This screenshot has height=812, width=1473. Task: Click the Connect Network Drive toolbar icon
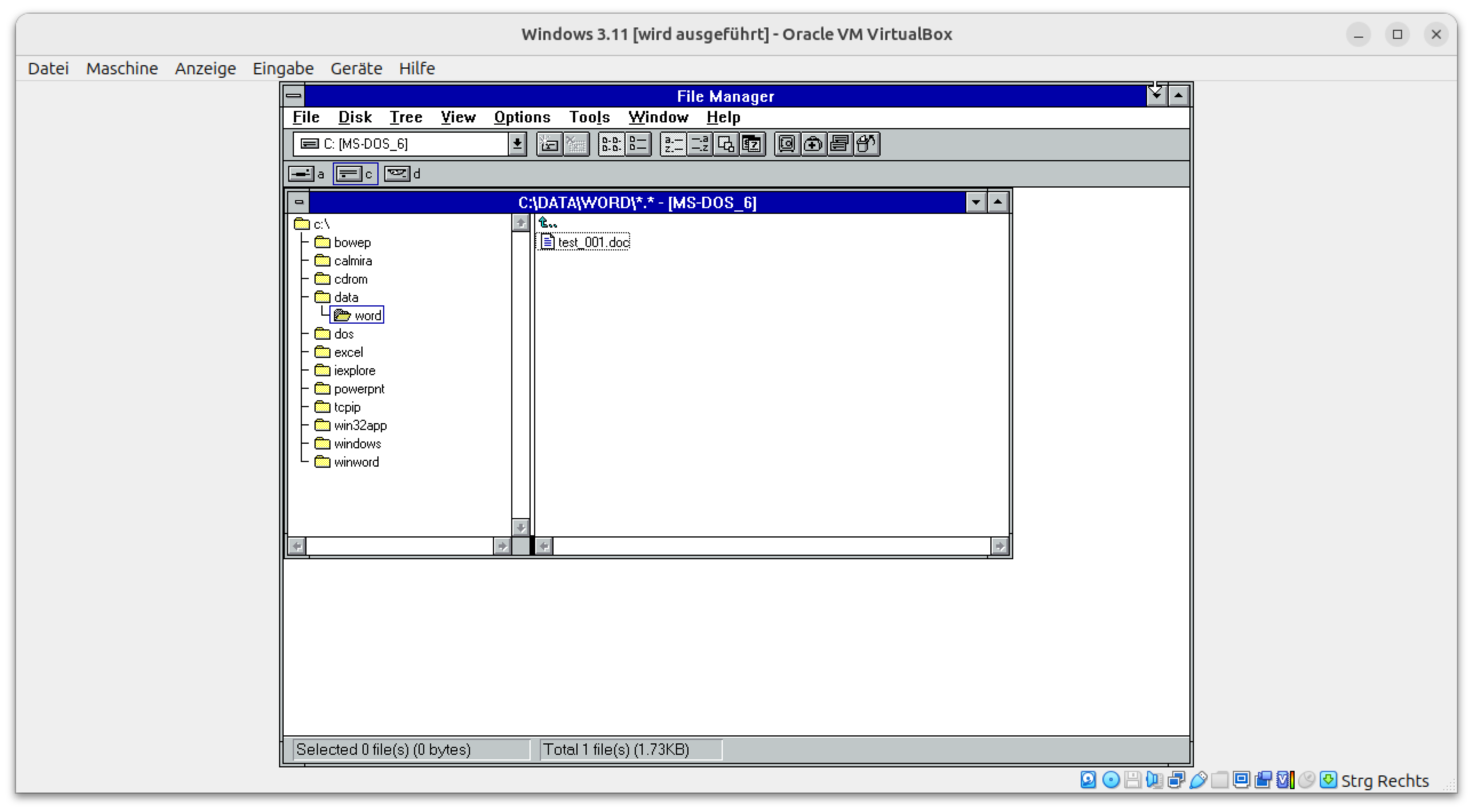click(x=549, y=144)
